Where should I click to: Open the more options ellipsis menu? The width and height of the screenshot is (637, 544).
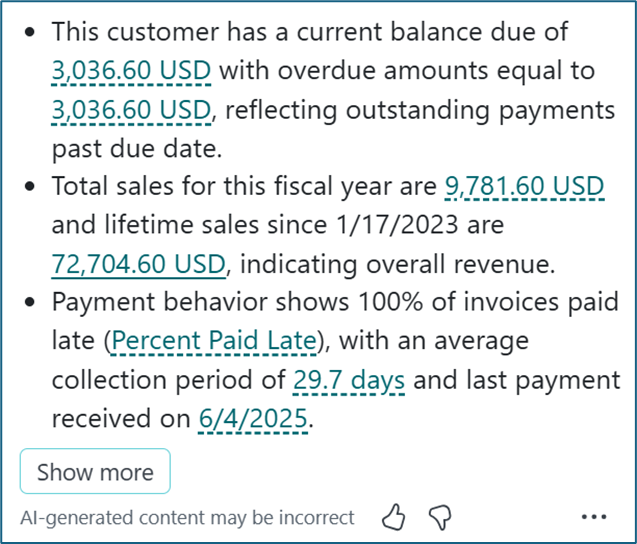point(594,517)
